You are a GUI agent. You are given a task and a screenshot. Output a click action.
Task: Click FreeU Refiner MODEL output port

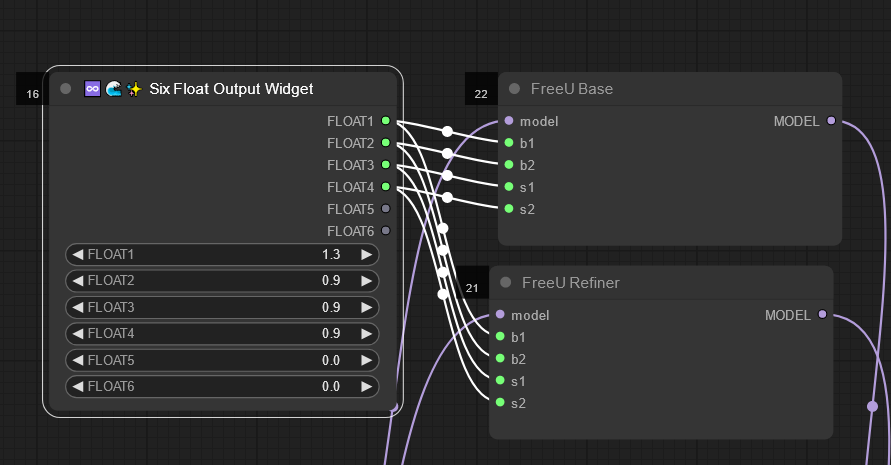[822, 315]
